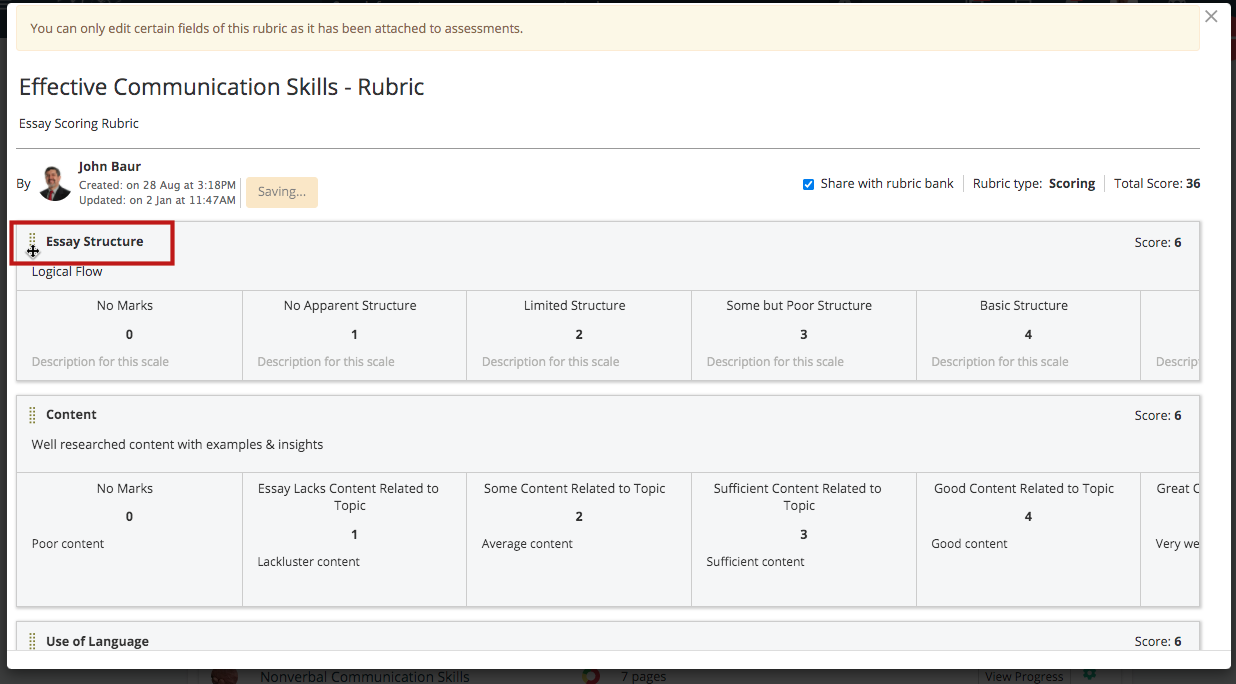This screenshot has width=1236, height=684.
Task: Click score 4 under Basic Structure
Action: (1028, 335)
